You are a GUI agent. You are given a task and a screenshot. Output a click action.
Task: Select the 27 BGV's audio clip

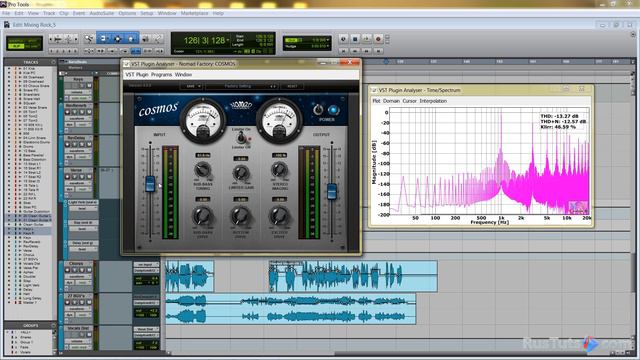291,309
